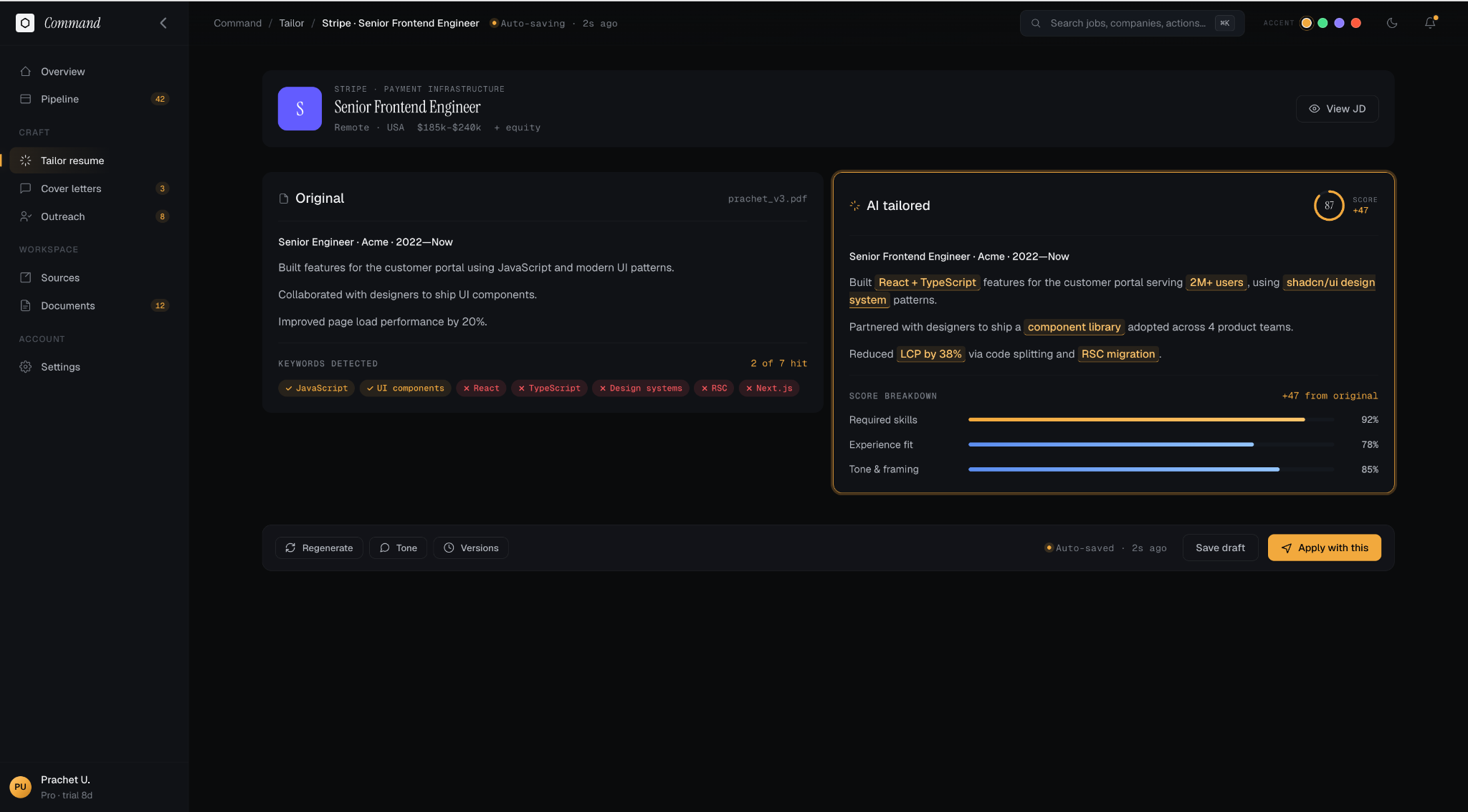Choose the amber accent color

(x=1307, y=23)
